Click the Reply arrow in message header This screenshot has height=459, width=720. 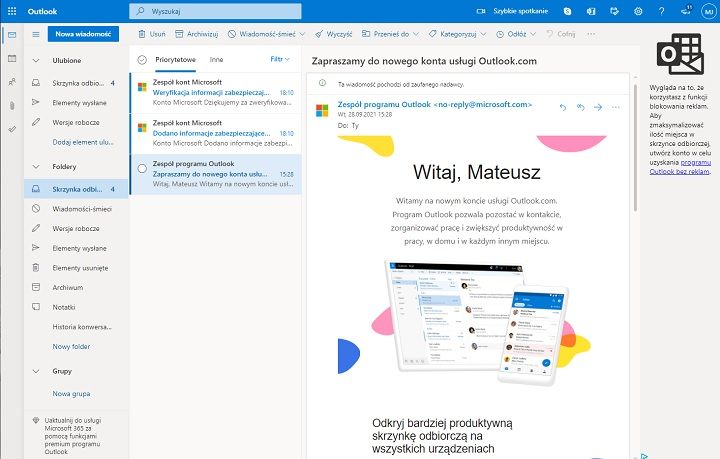(563, 107)
